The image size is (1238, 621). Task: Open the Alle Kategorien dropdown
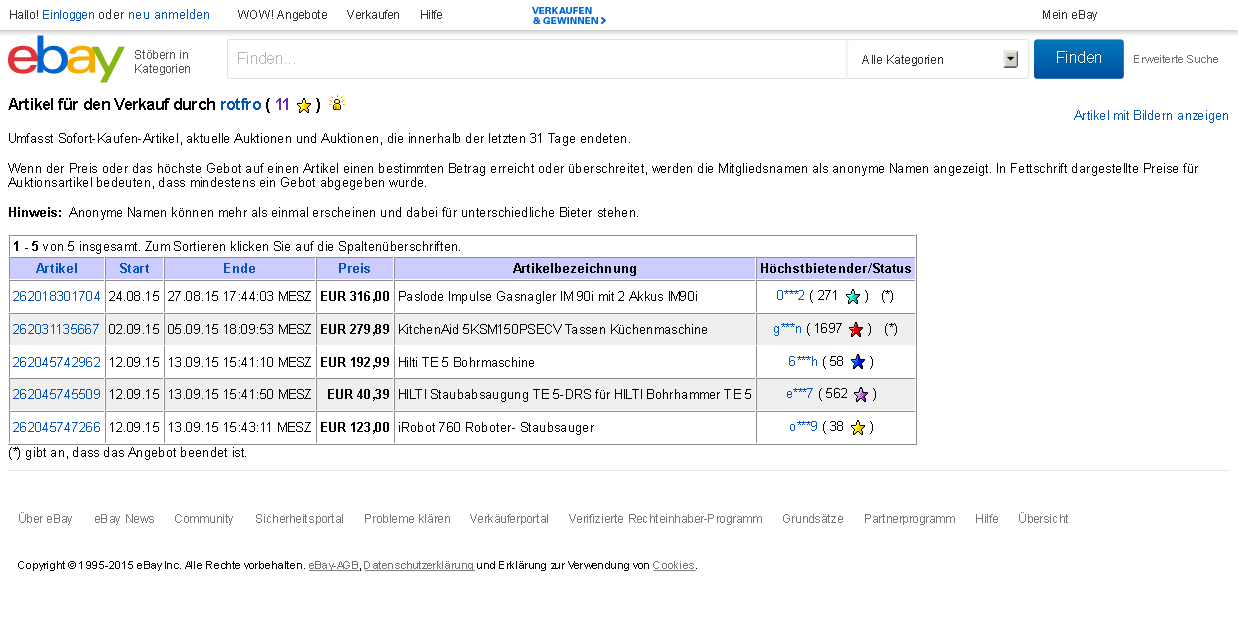pyautogui.click(x=940, y=59)
